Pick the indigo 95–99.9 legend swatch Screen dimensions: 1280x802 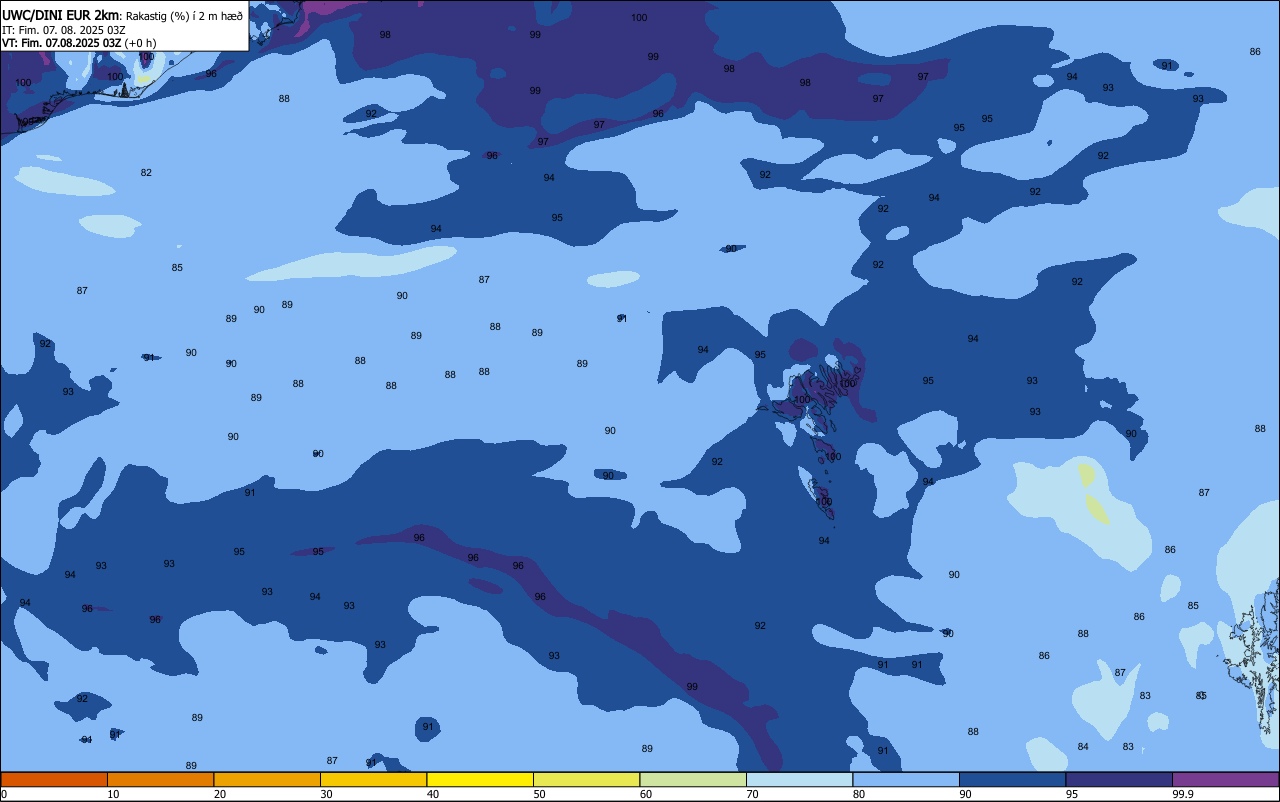pos(1119,779)
